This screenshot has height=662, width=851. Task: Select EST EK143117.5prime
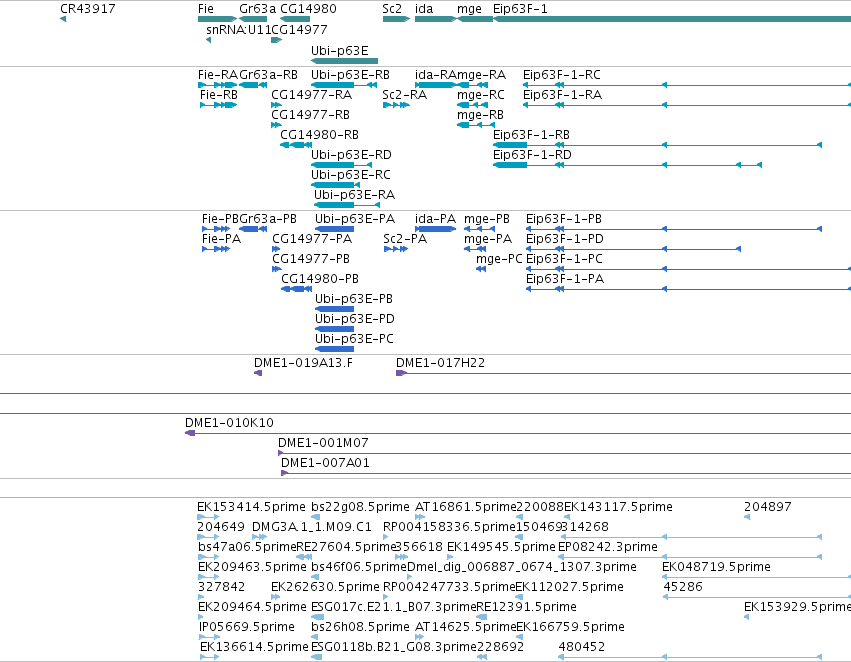618,507
